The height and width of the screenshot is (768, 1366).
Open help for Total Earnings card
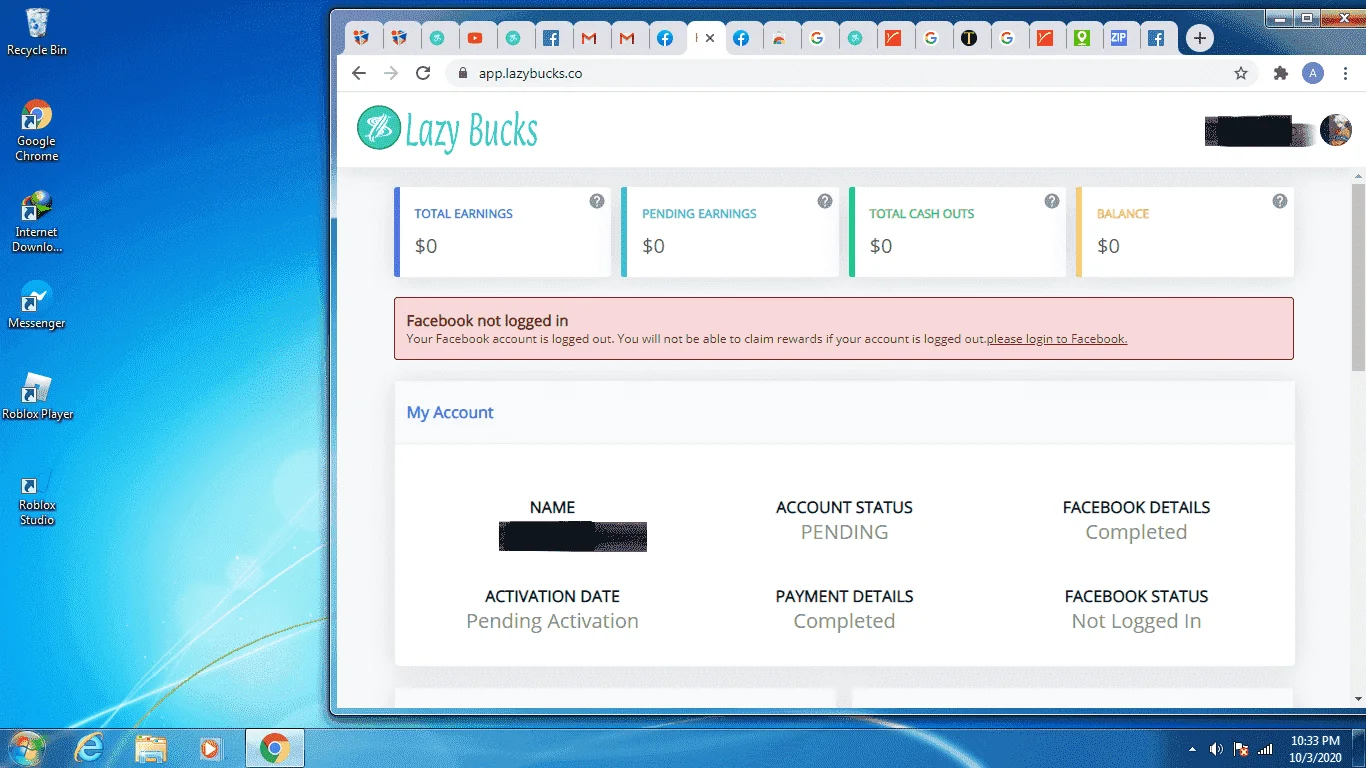[x=597, y=201]
